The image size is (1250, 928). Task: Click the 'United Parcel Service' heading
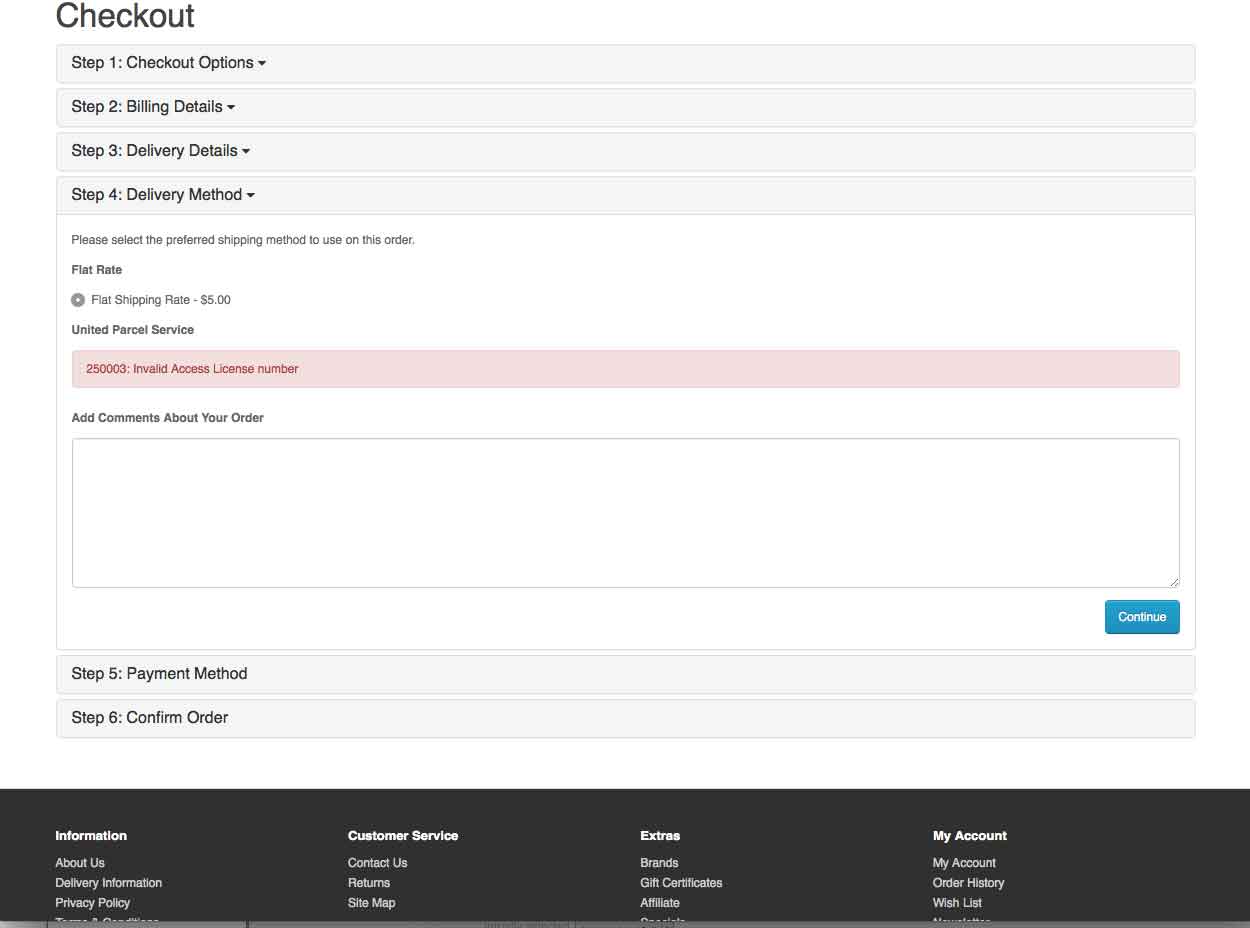[133, 330]
